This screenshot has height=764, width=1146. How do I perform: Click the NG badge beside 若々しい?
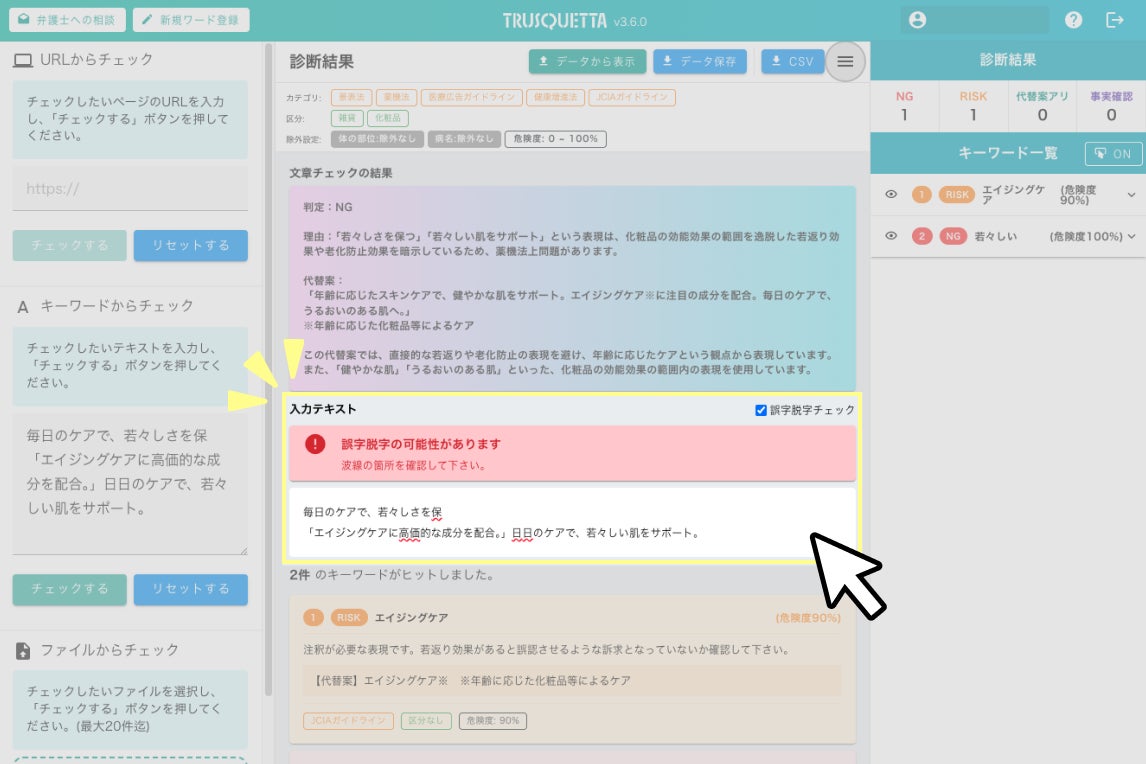[x=953, y=236]
